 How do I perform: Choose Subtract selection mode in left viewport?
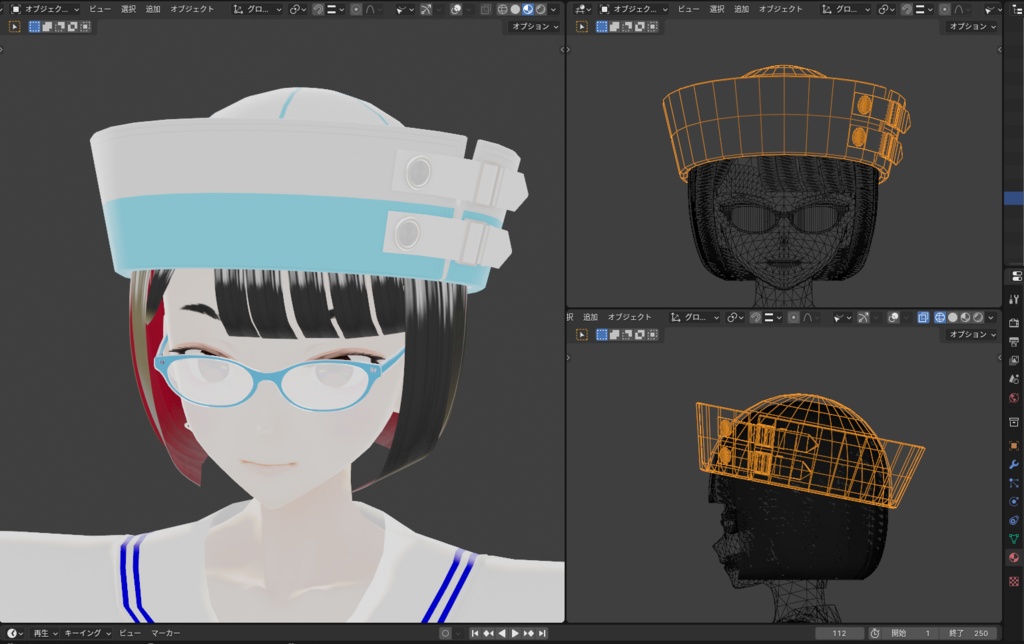[x=59, y=27]
